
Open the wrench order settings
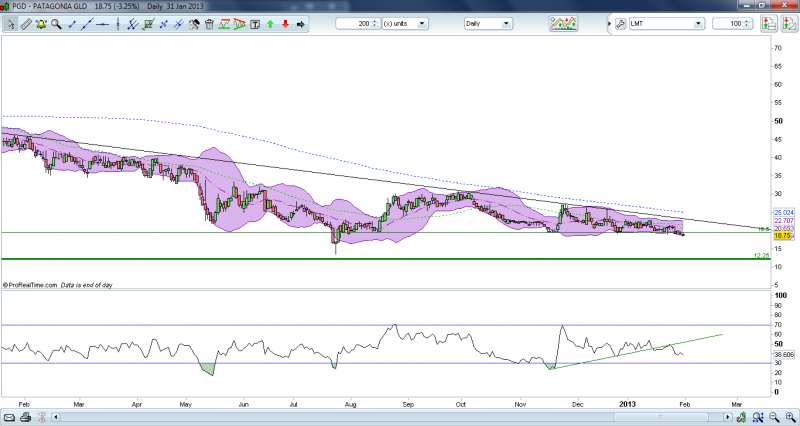click(620, 23)
